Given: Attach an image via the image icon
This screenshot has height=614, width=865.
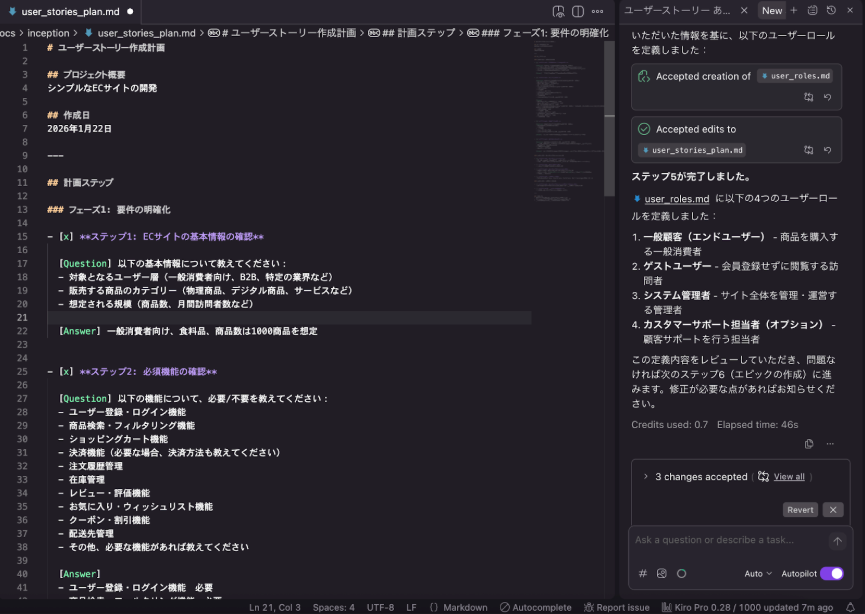Looking at the screenshot, I should pos(663,573).
